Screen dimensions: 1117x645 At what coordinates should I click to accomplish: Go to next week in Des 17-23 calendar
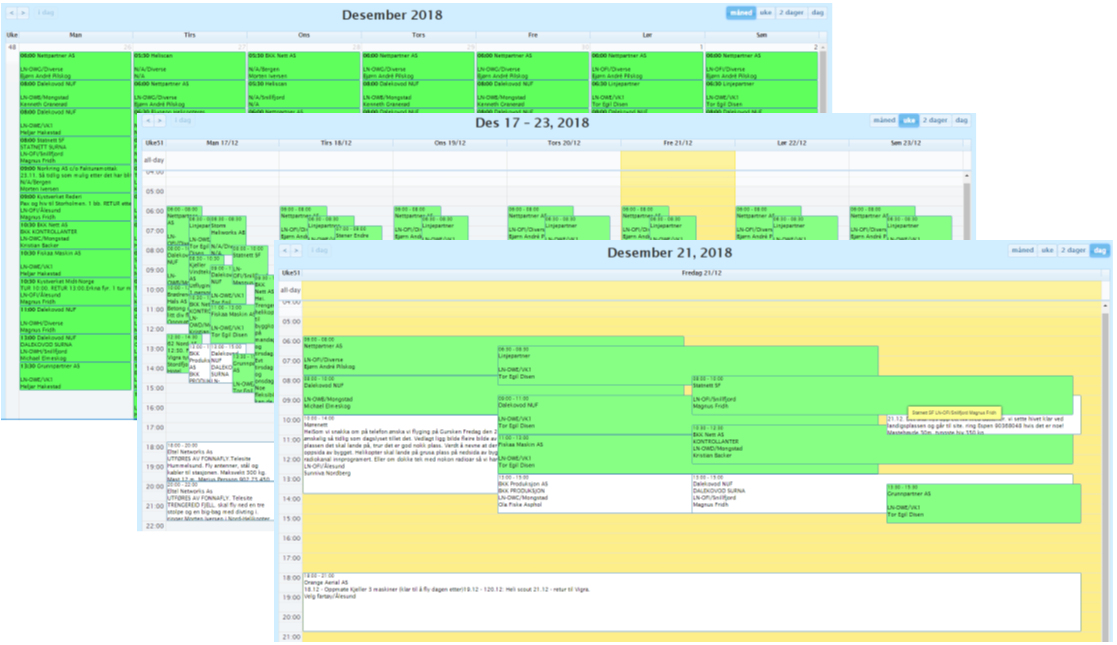point(160,120)
